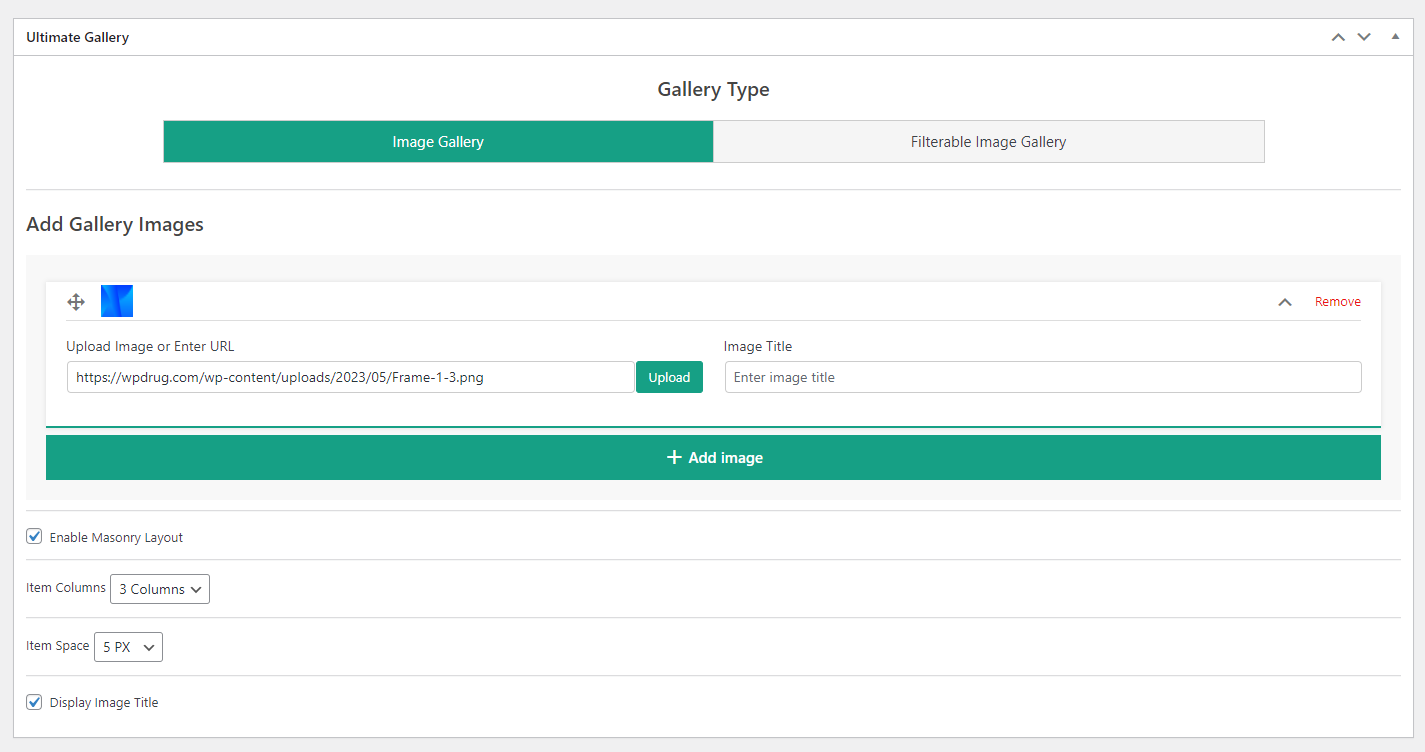Click the Item Columns label
This screenshot has width=1425, height=752.
(66, 588)
